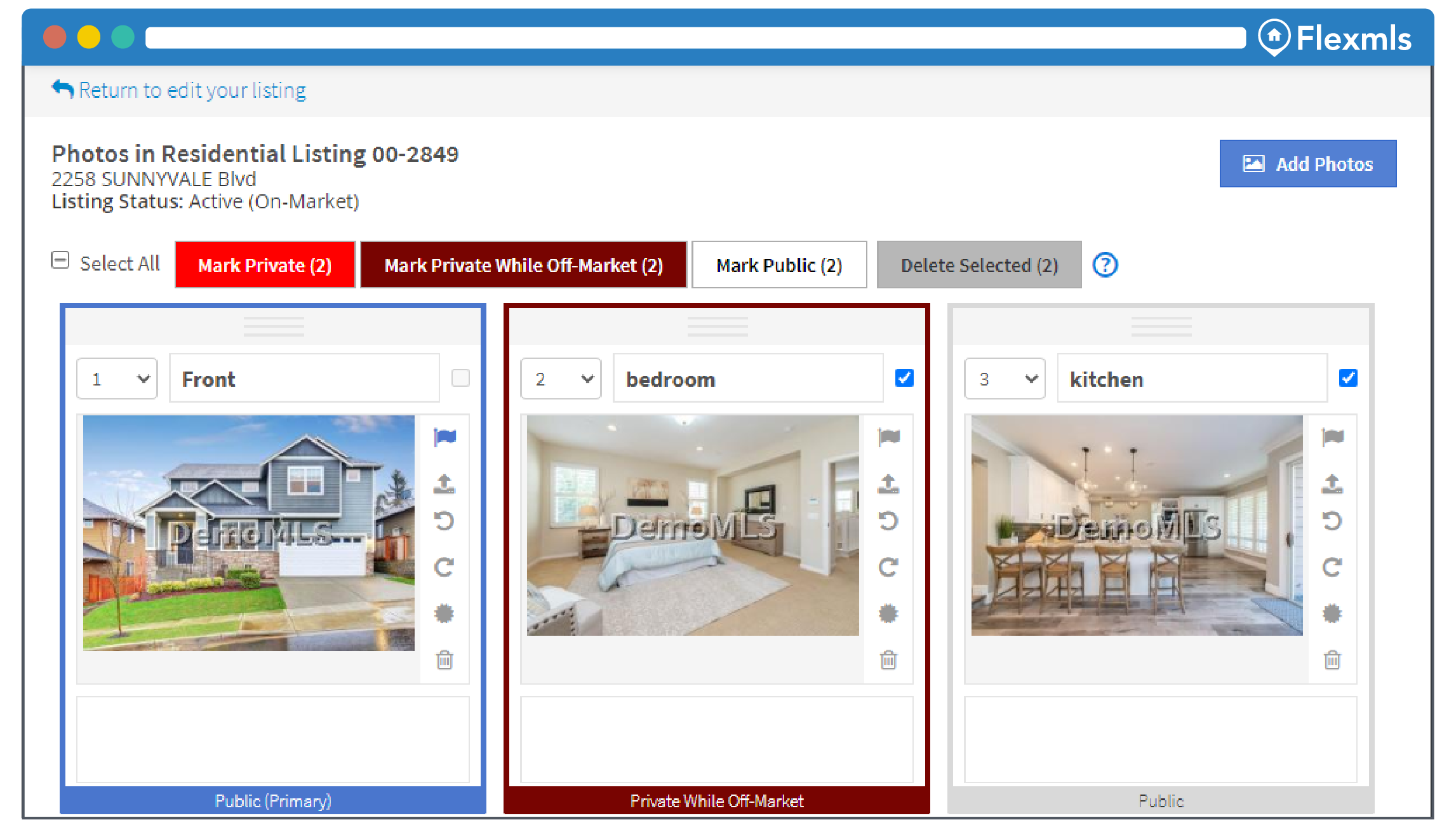Click the bedroom caption input field
Viewport: 1456px width, 832px height.
[x=748, y=379]
